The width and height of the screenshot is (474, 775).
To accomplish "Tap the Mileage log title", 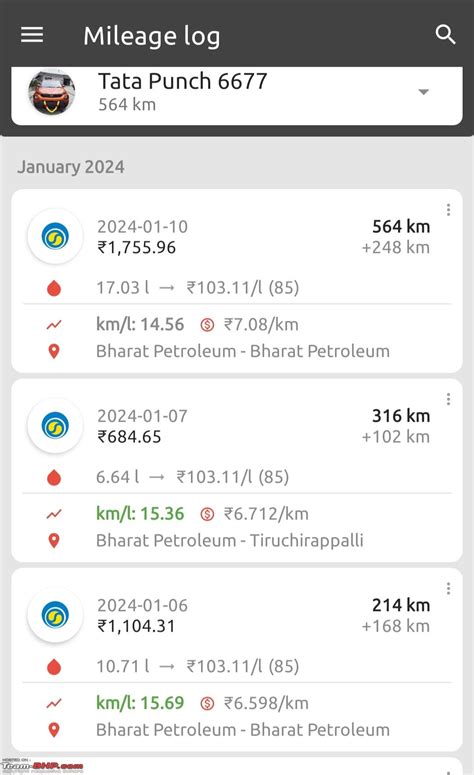I will [x=152, y=37].
